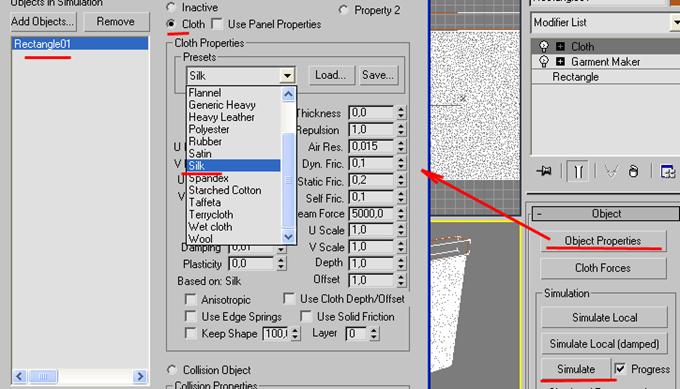The image size is (680, 389).
Task: Click Remove Modifier from stack icon
Action: point(633,171)
